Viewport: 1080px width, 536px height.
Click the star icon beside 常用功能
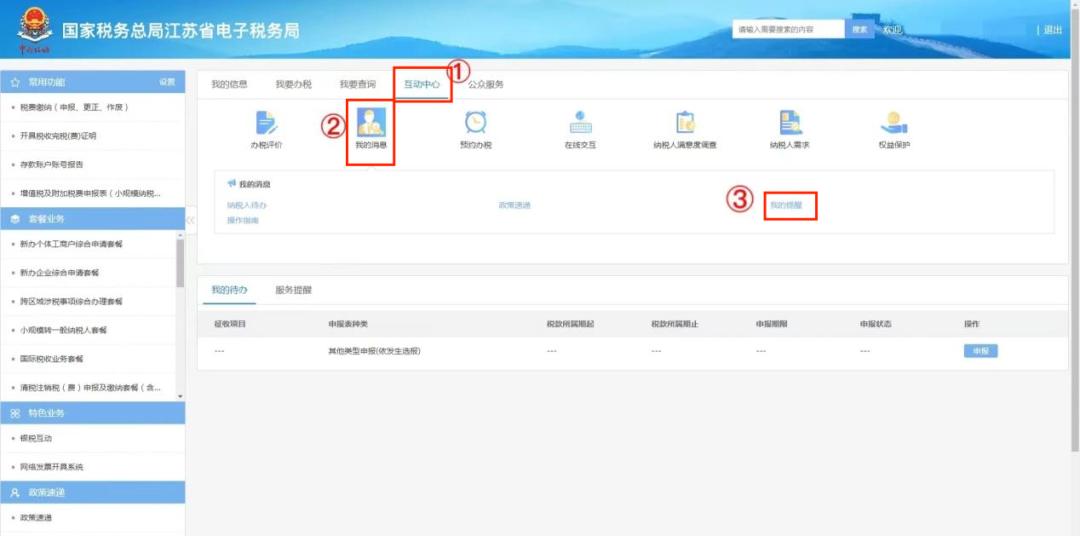[15, 82]
